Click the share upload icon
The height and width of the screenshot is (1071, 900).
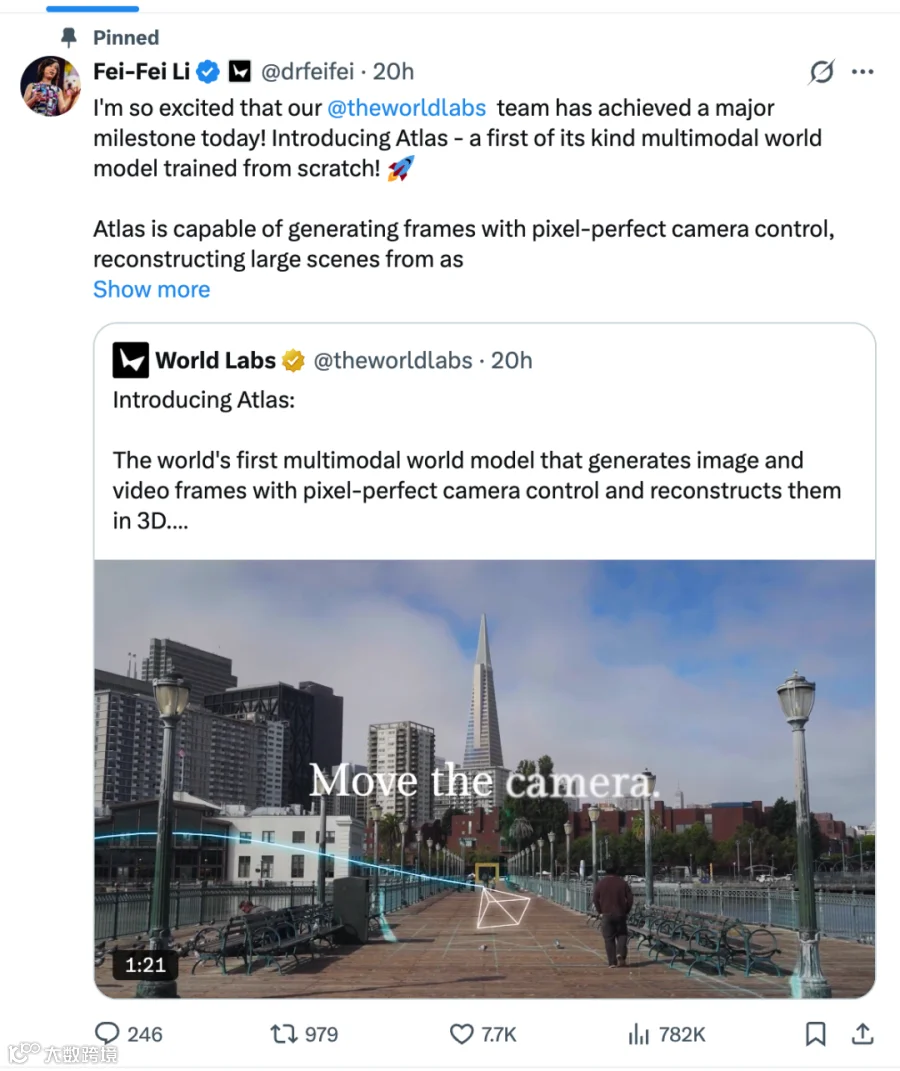pyautogui.click(x=862, y=1033)
